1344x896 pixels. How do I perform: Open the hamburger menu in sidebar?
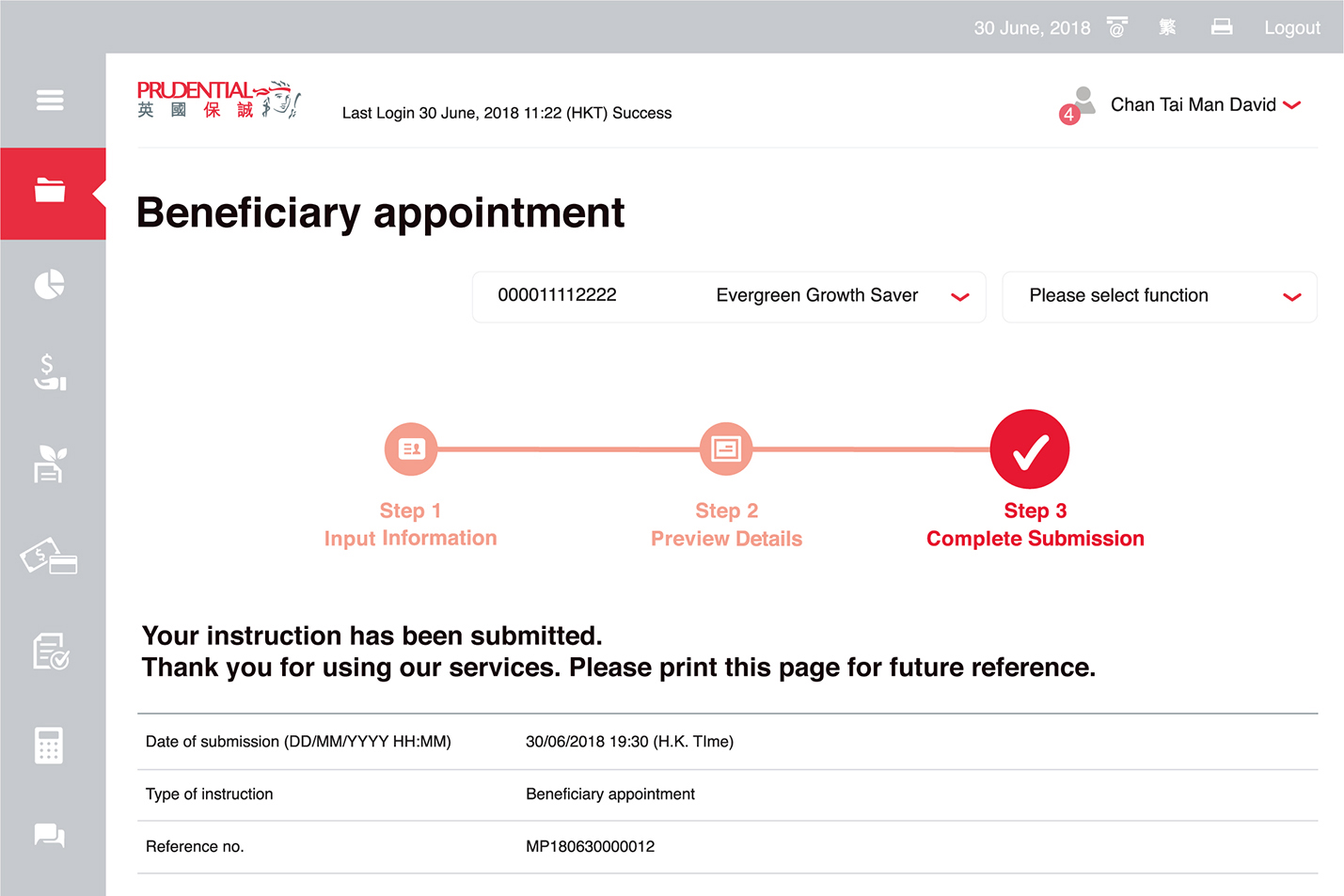pyautogui.click(x=50, y=100)
